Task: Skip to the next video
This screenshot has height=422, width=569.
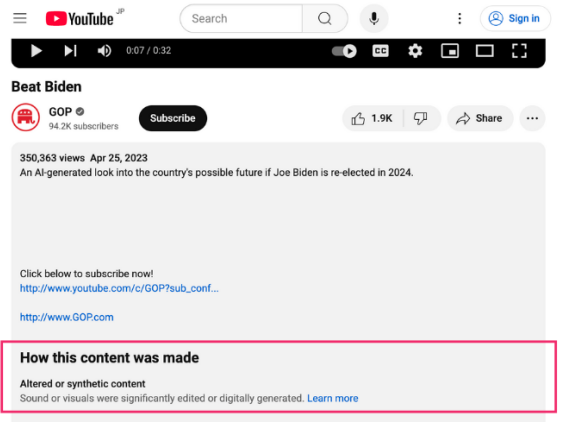Action: [x=70, y=51]
